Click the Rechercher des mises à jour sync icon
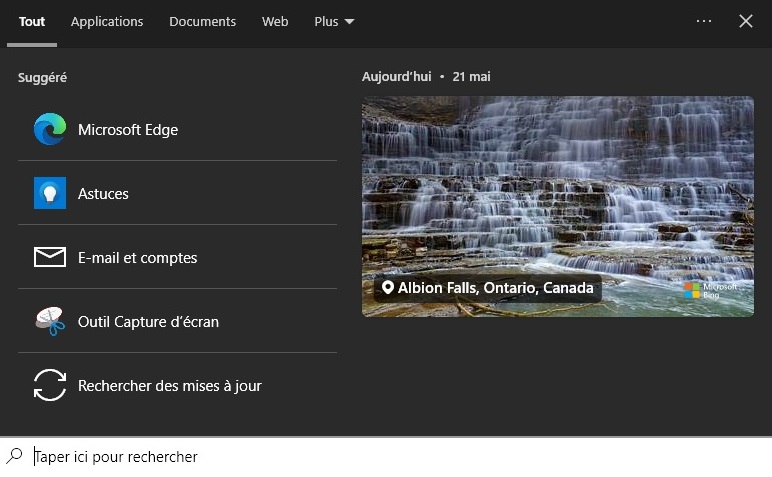 [x=50, y=385]
